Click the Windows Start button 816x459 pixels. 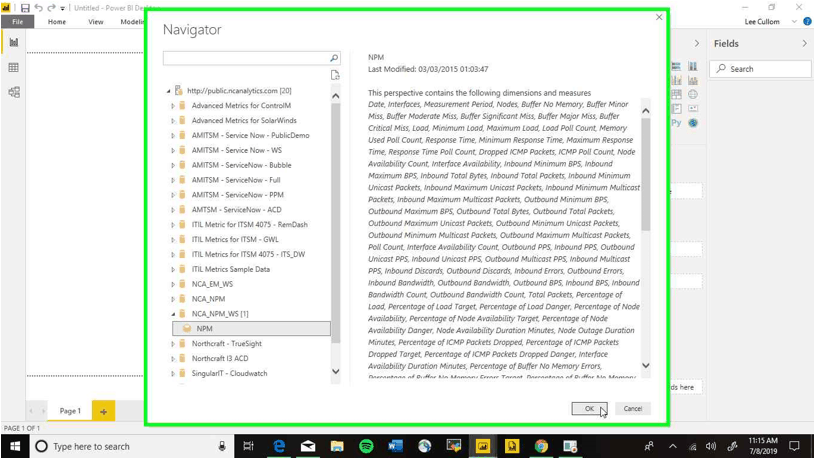pyautogui.click(x=15, y=447)
